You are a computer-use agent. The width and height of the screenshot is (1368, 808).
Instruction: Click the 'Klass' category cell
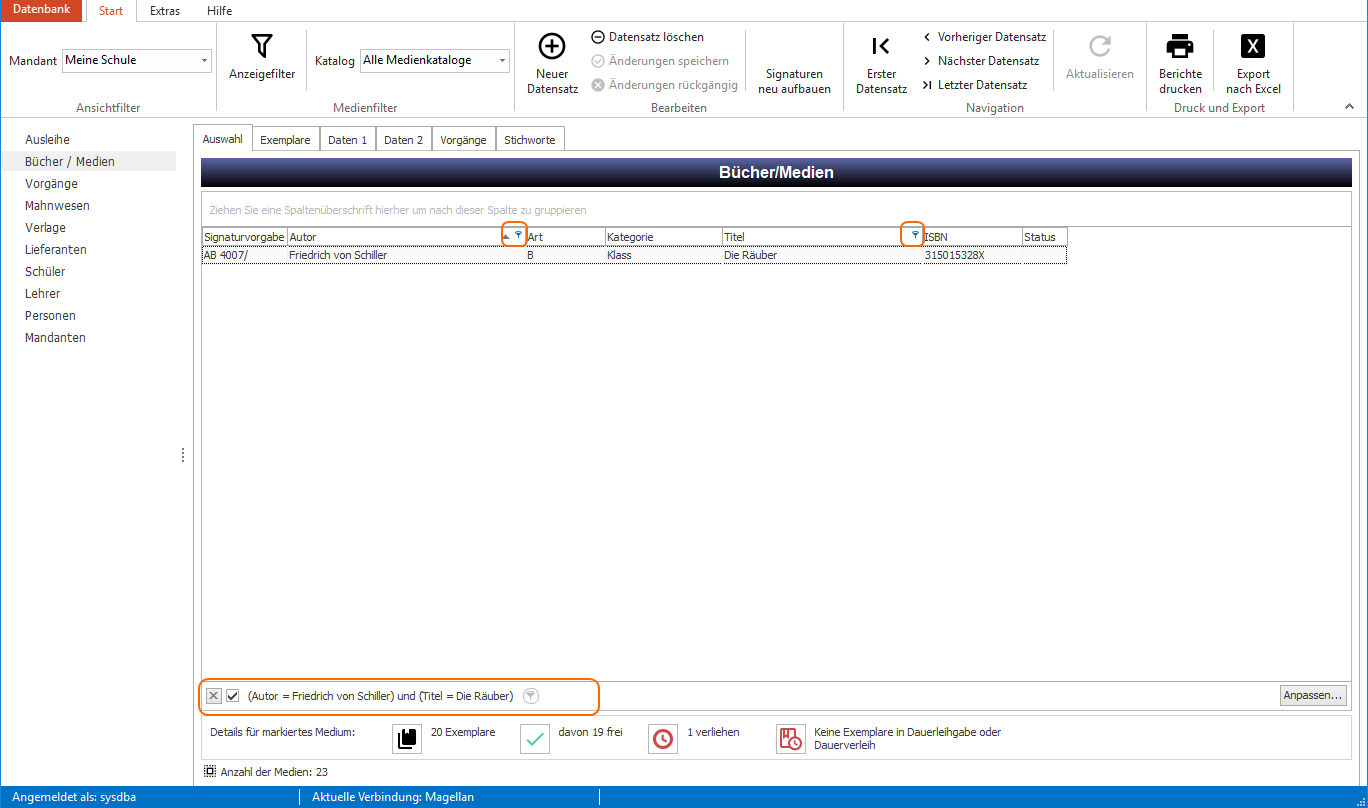pyautogui.click(x=663, y=255)
